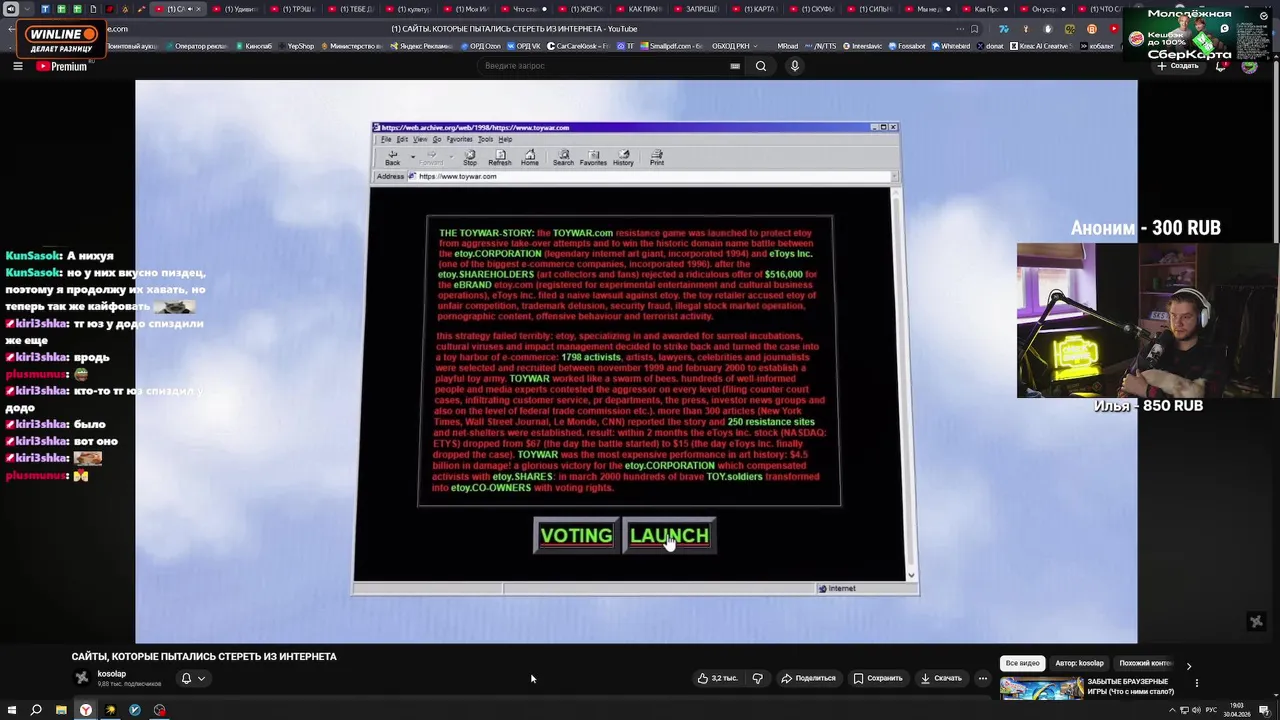Click the Создать button
The image size is (1280, 720).
point(1178,66)
